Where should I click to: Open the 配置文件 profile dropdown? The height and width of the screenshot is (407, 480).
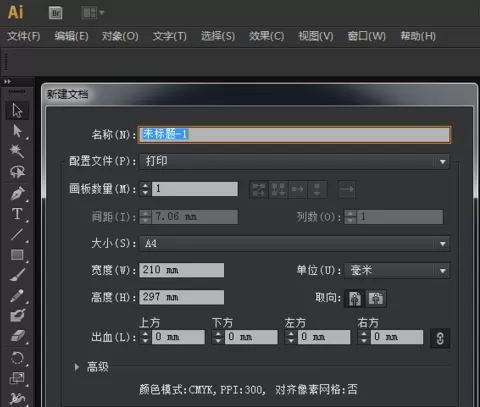coord(294,162)
